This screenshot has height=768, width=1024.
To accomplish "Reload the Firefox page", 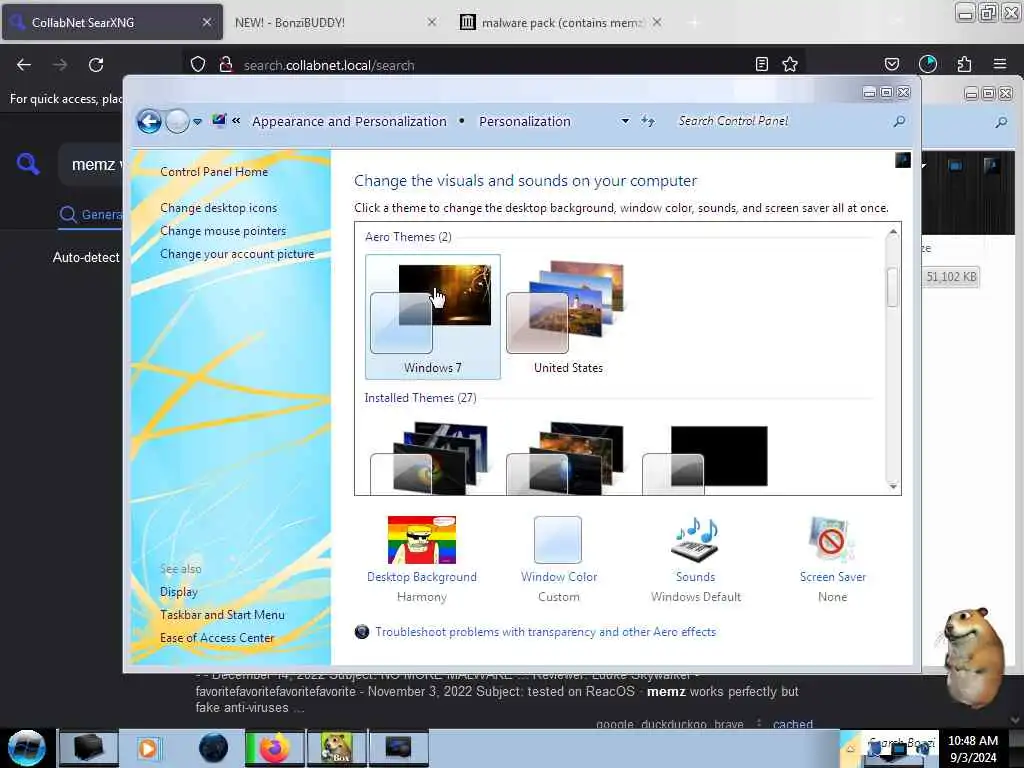I will tap(96, 65).
